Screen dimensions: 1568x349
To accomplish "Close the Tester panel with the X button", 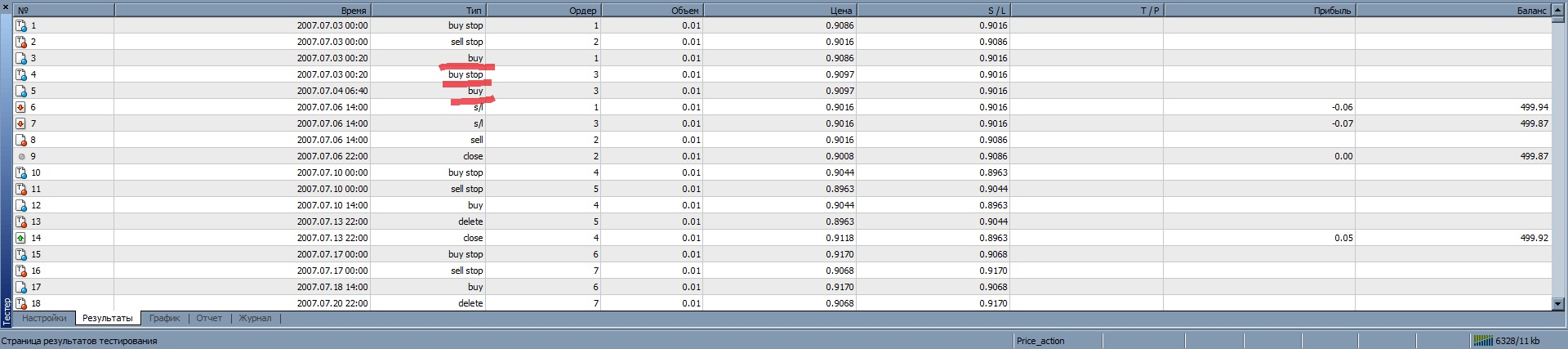I will click(x=7, y=7).
